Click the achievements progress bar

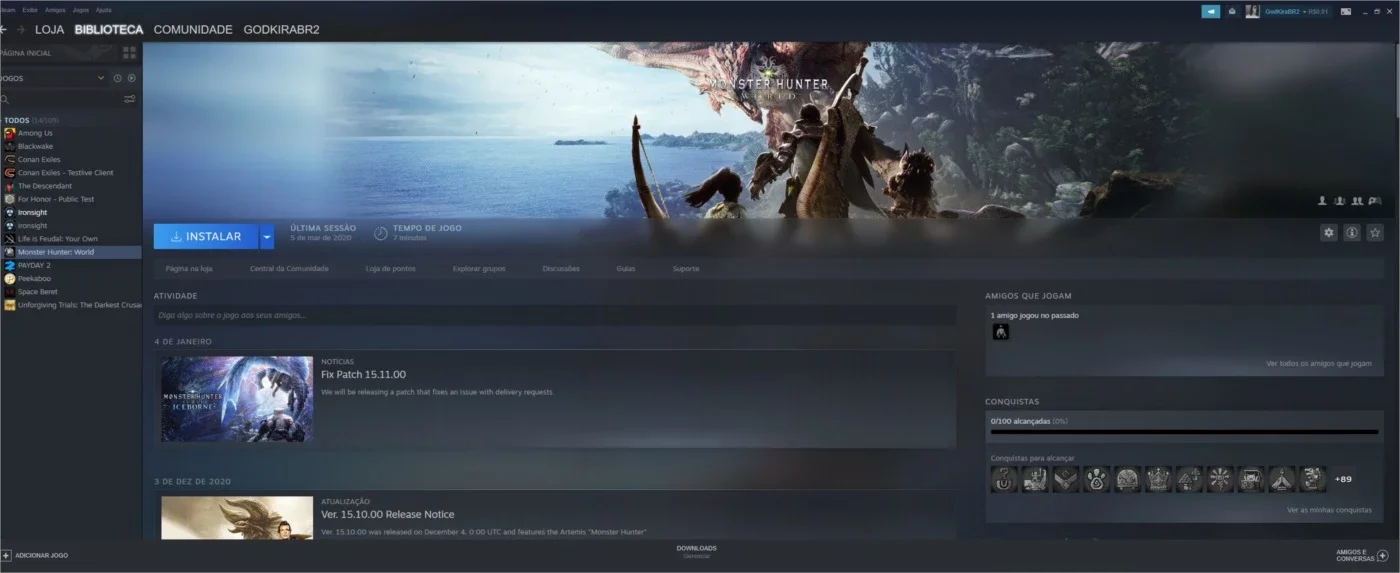[1184, 433]
